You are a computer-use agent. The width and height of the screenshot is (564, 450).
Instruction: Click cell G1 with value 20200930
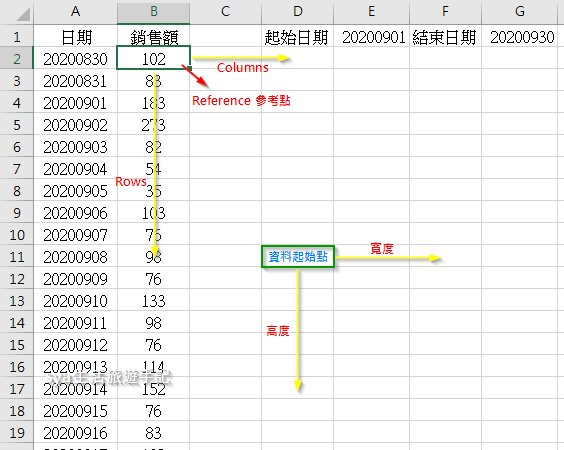(x=519, y=37)
